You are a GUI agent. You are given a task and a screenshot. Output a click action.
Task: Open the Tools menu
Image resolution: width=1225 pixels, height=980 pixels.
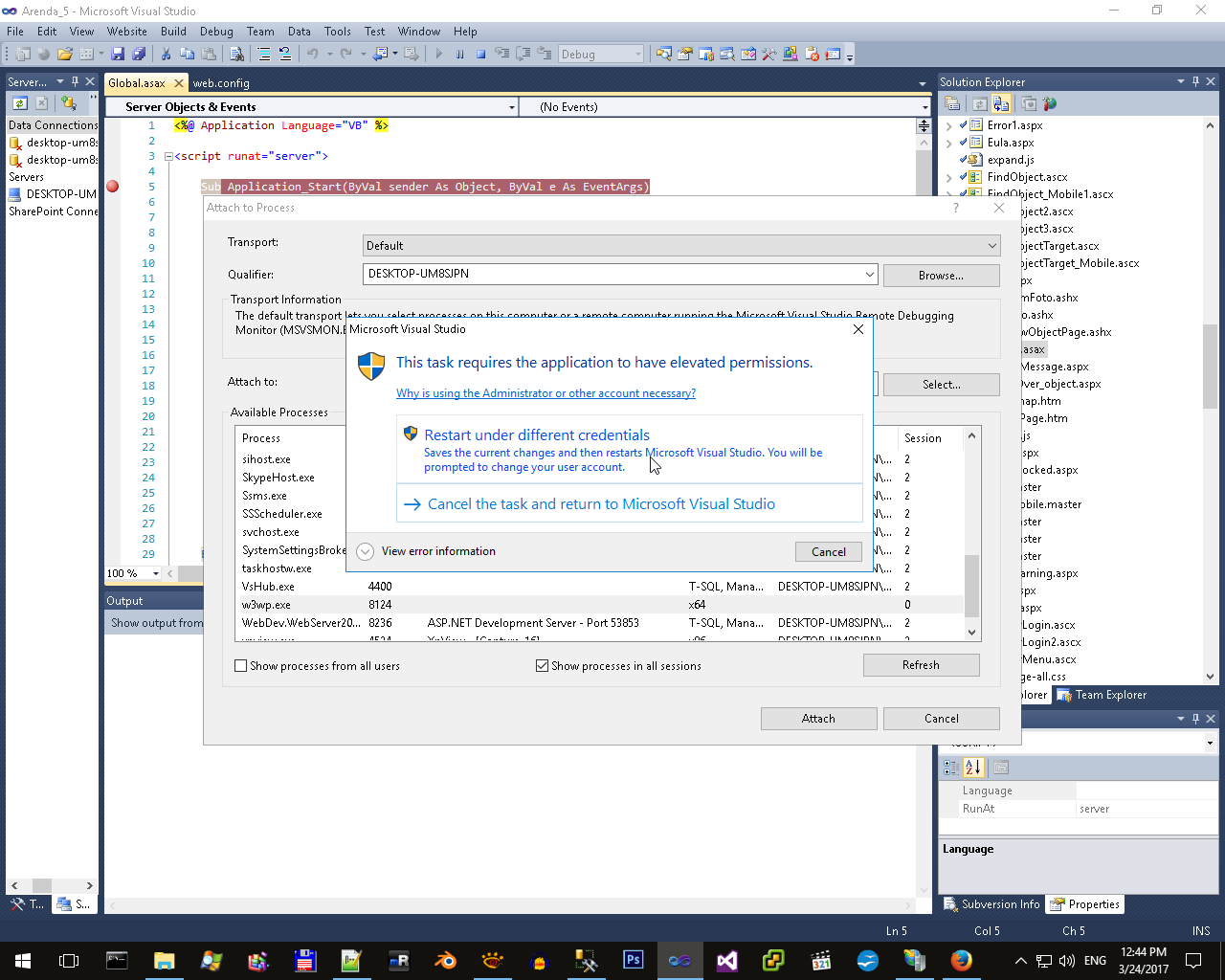(x=338, y=32)
